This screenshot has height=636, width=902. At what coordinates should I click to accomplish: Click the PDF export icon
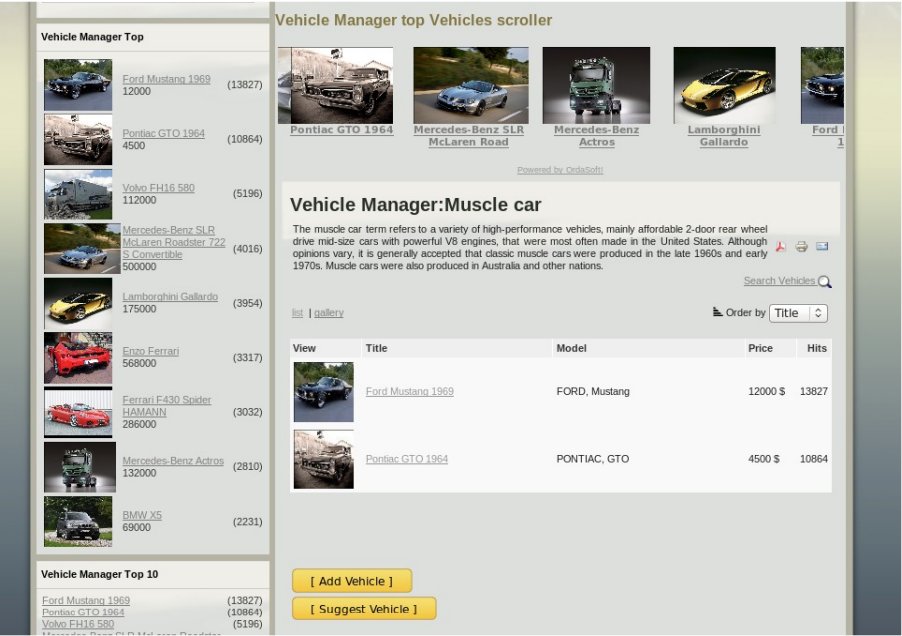781,247
